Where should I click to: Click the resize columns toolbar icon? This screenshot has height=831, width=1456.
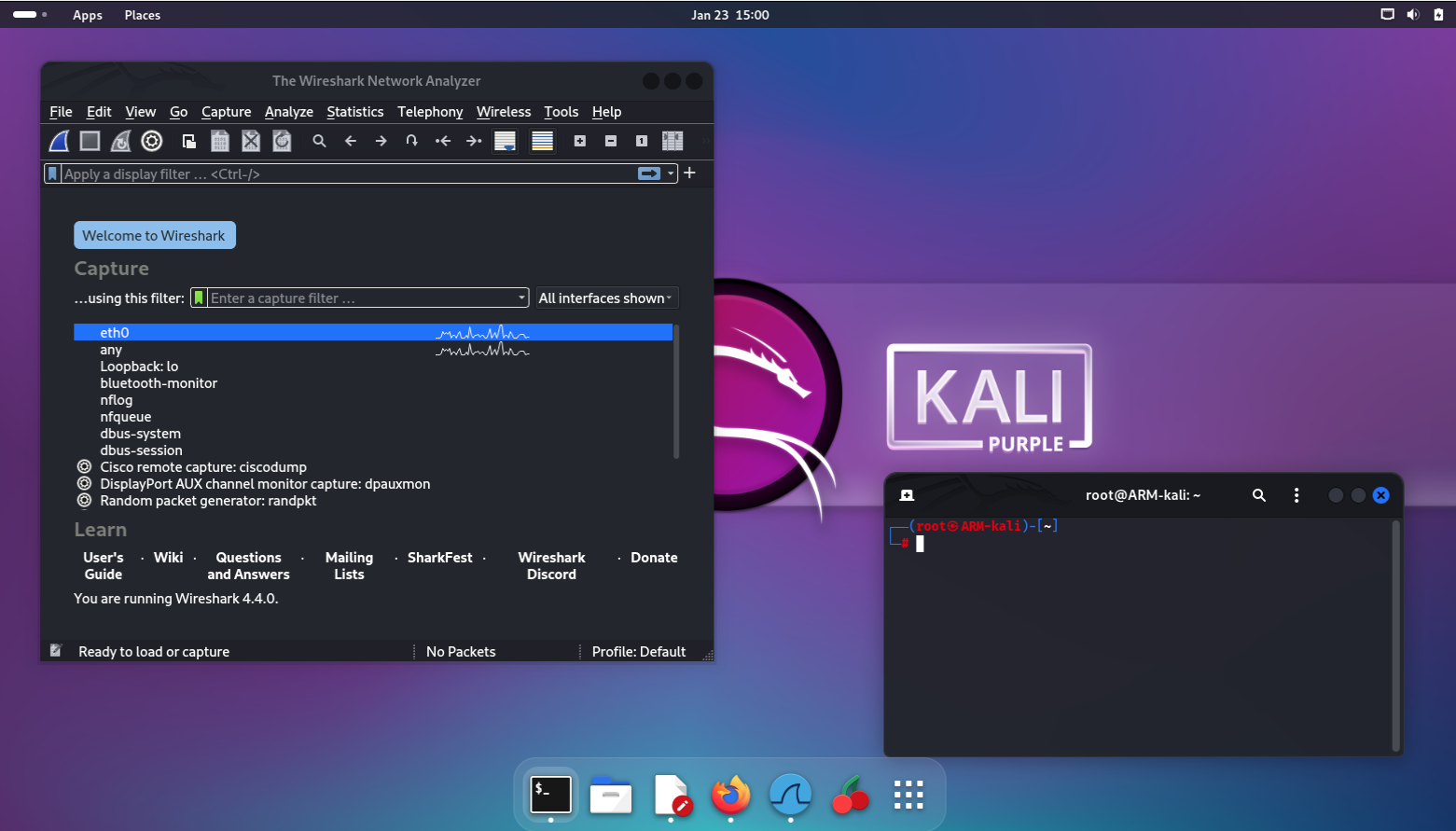pos(673,141)
